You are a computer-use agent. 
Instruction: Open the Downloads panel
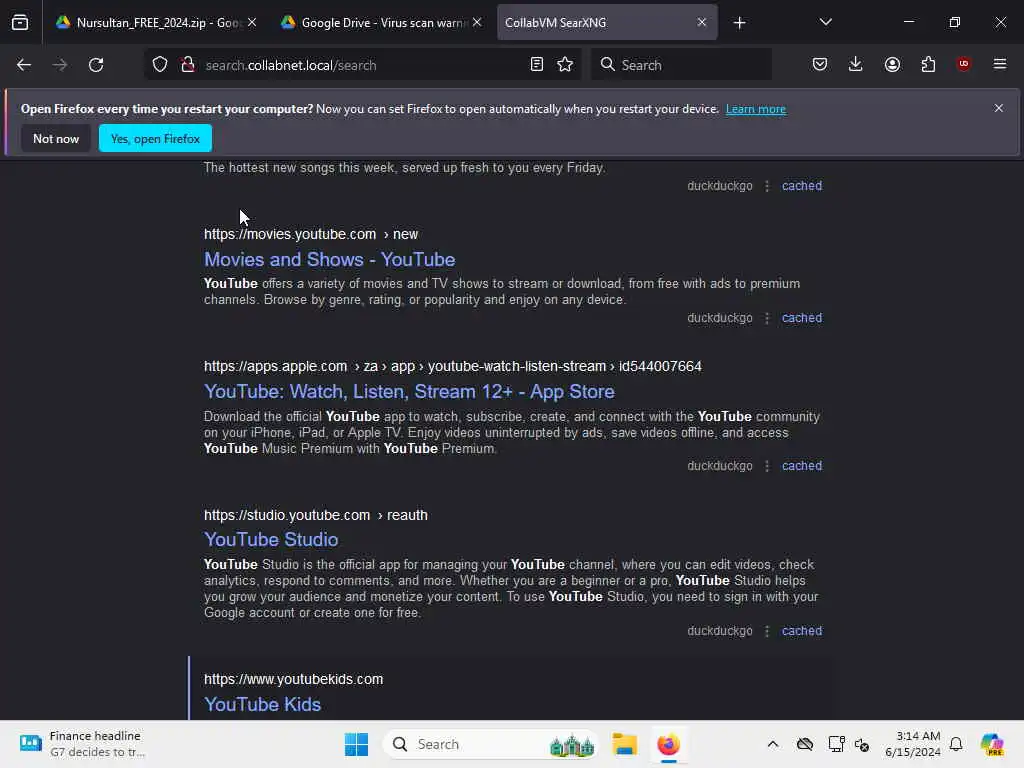tap(856, 65)
